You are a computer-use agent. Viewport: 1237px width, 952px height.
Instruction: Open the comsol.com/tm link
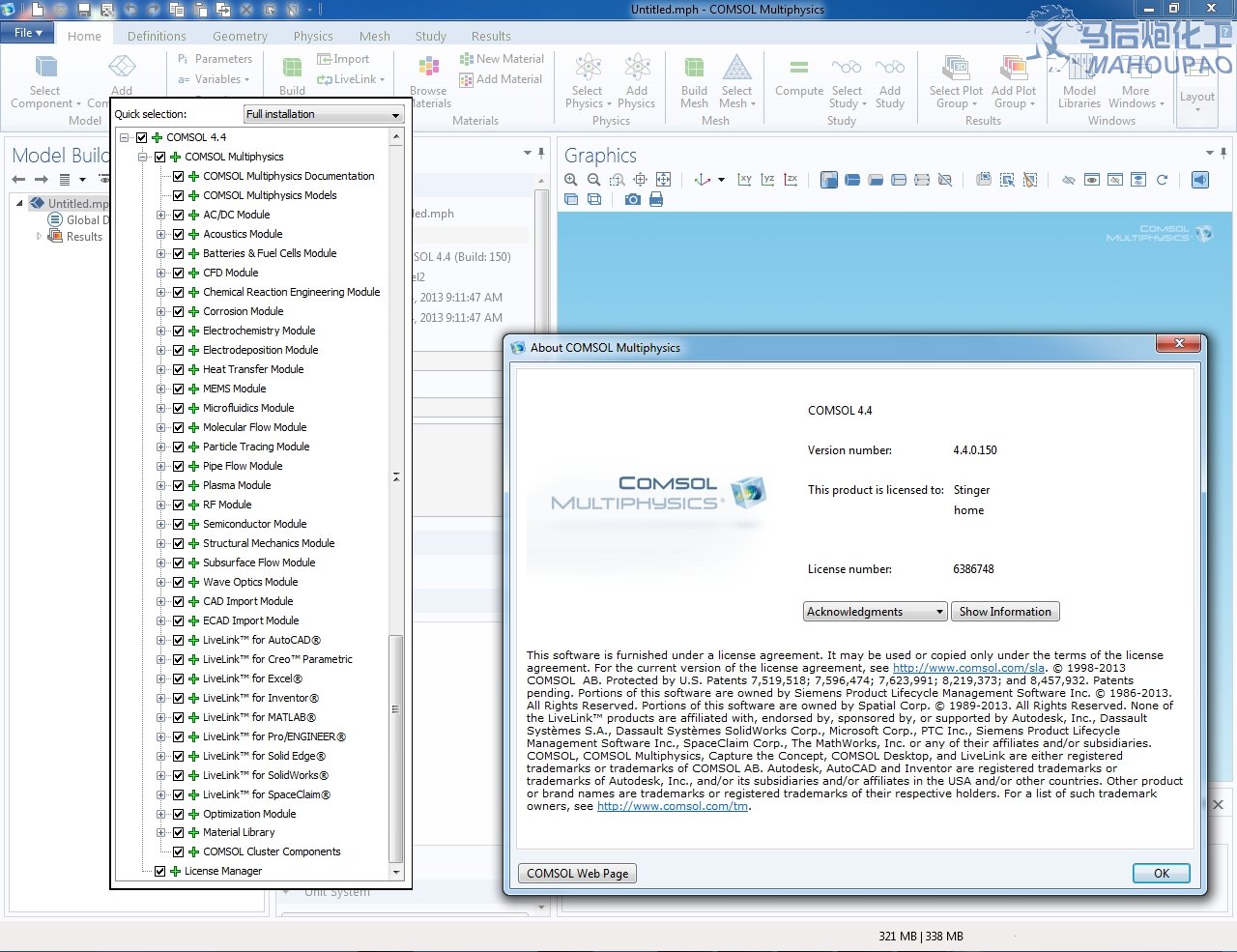(x=673, y=806)
